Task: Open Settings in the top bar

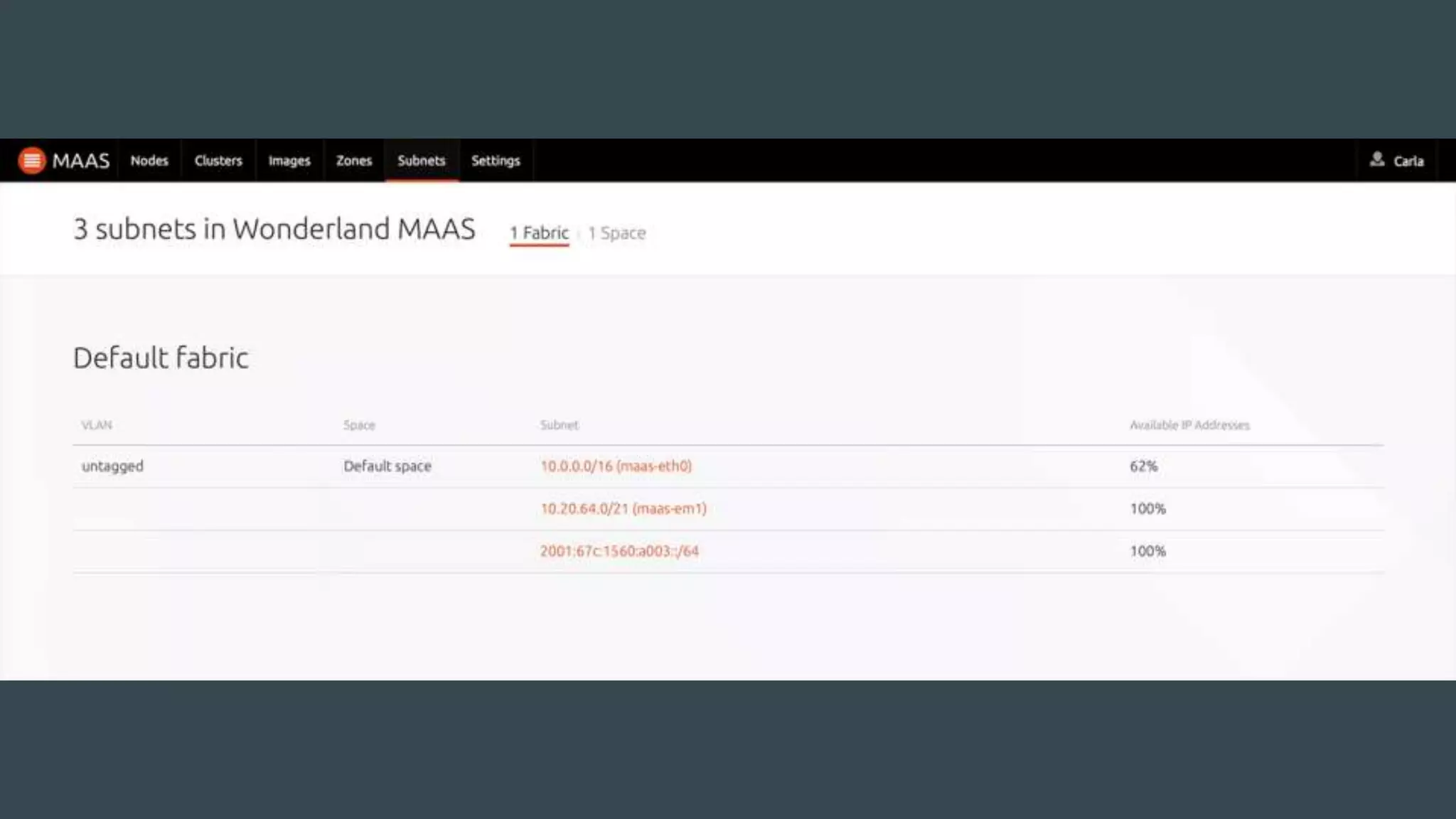Action: coord(496,161)
